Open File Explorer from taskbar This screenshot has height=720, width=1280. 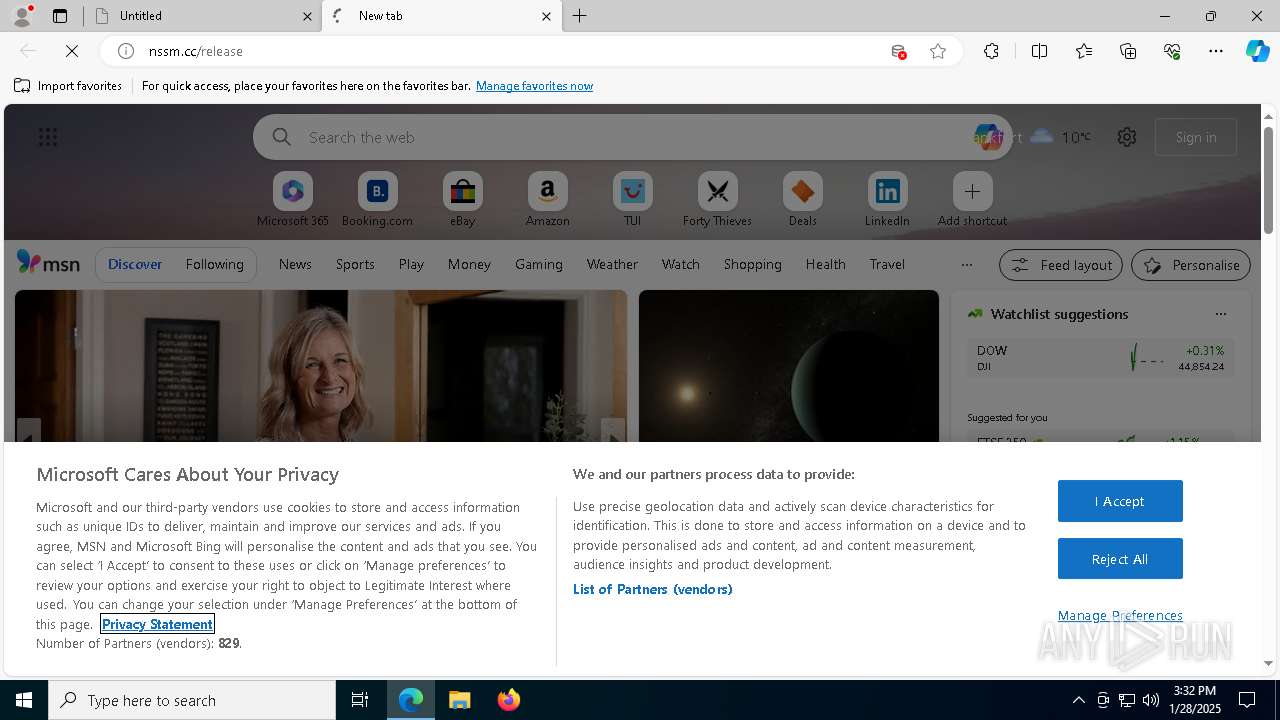[460, 700]
